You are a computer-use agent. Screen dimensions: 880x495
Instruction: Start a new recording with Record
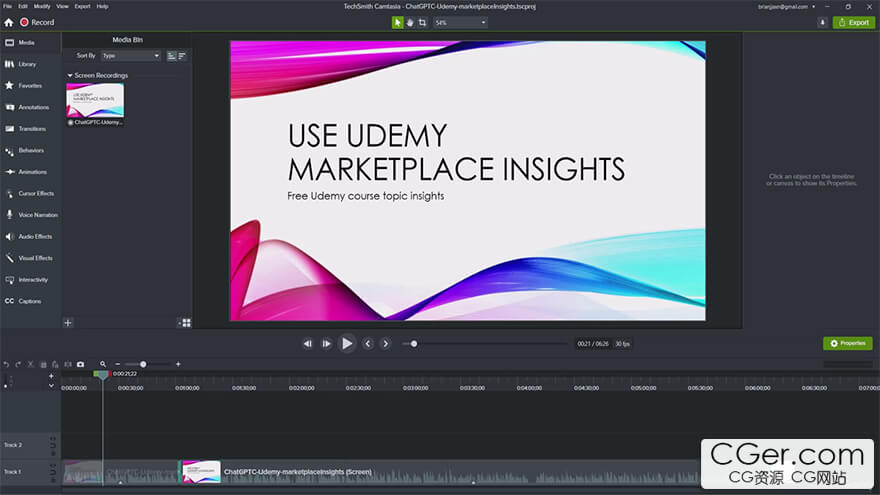point(37,22)
